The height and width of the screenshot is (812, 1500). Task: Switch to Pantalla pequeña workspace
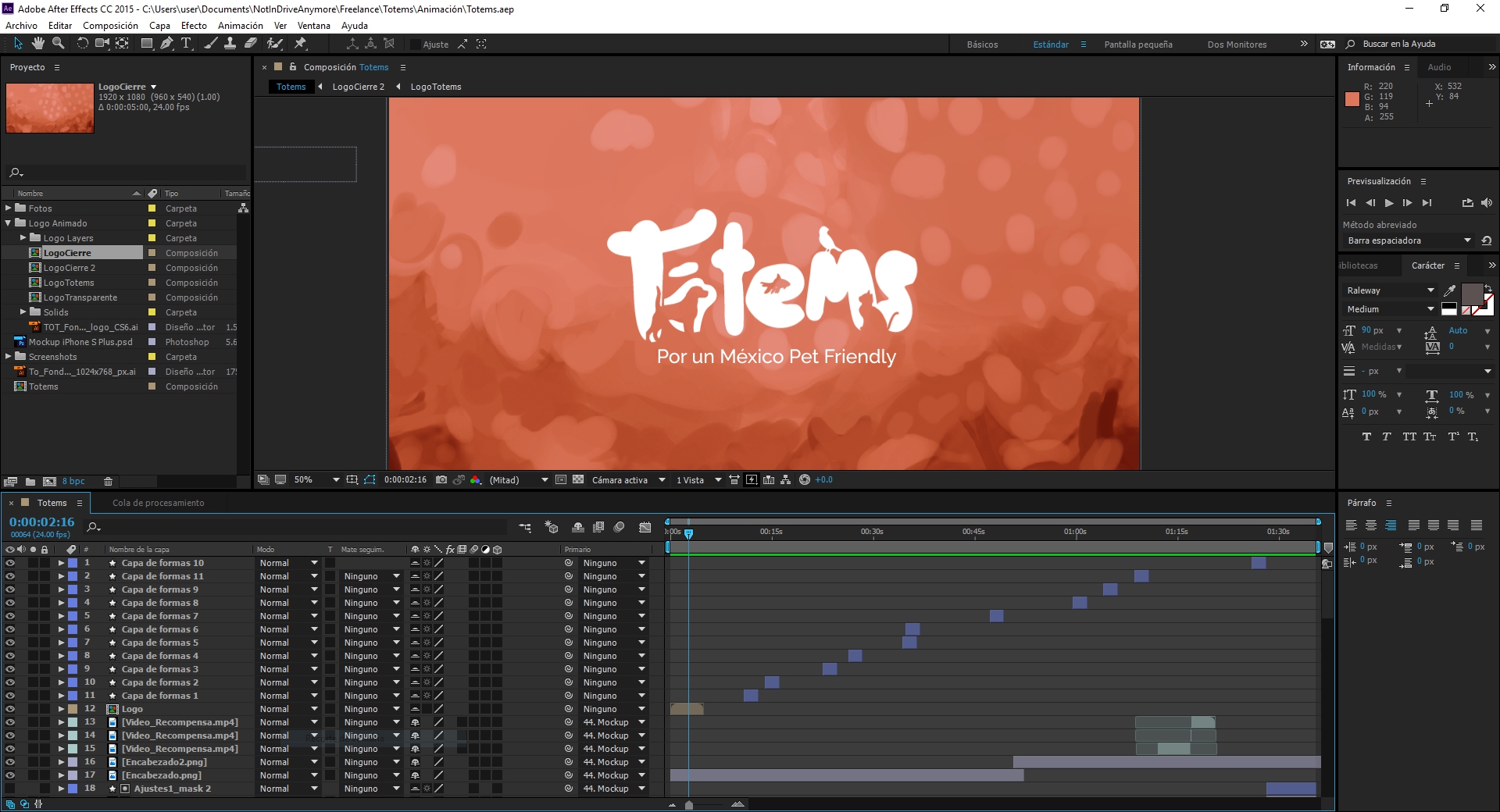tap(1138, 45)
